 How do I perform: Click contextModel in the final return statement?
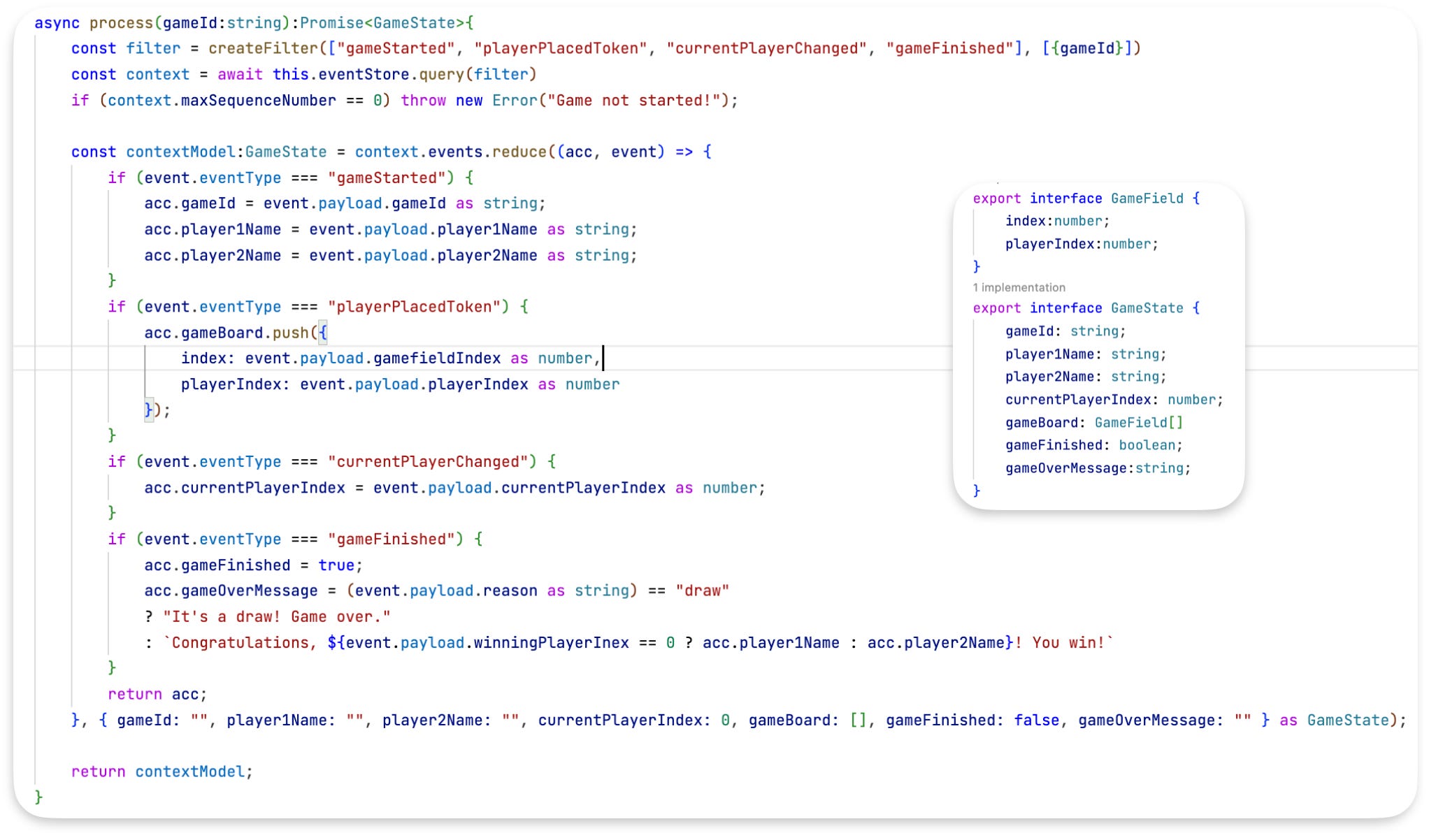189,772
